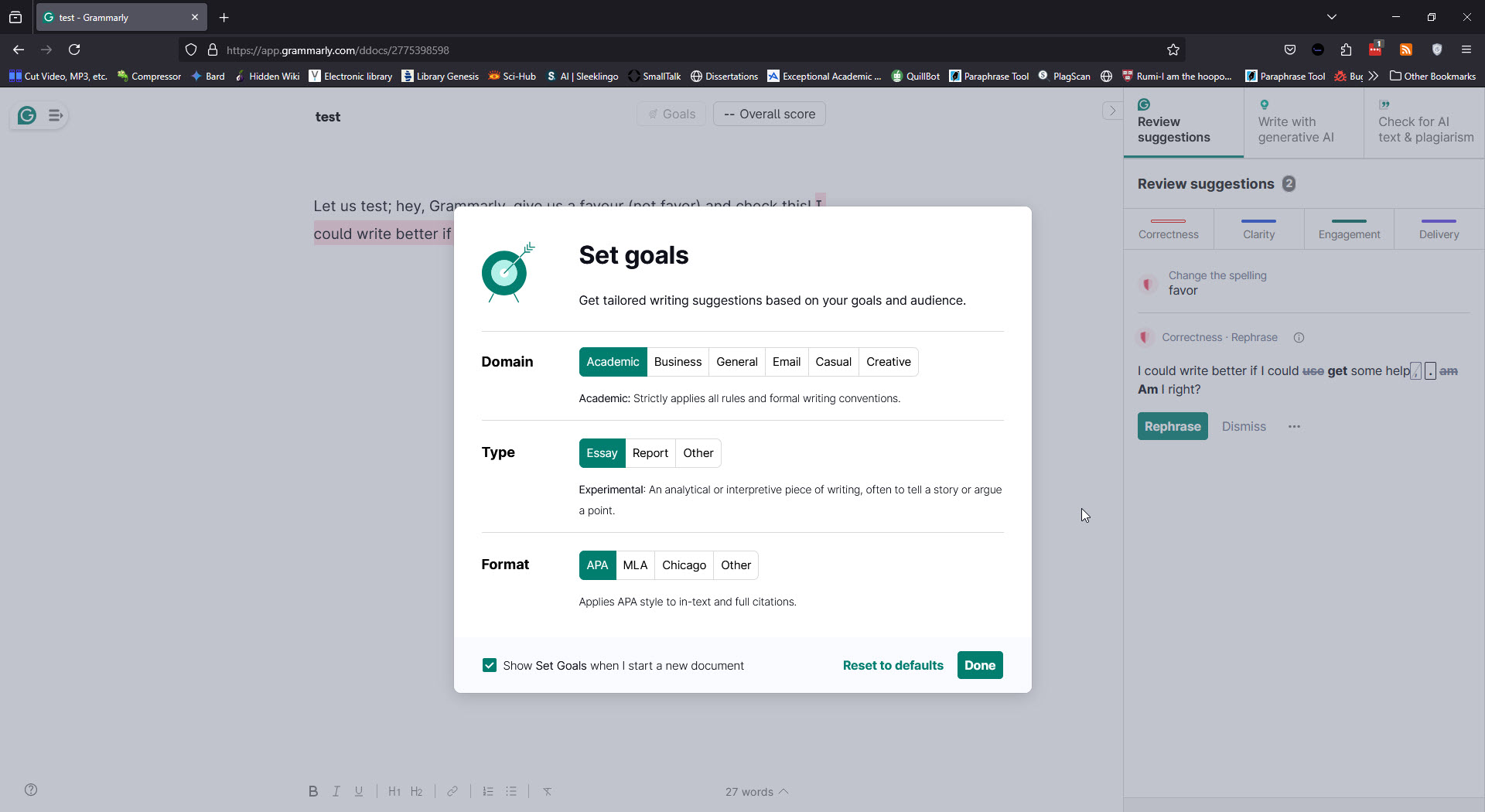Open more options ellipsis next to Dismiss
The width and height of the screenshot is (1485, 812).
click(x=1294, y=427)
